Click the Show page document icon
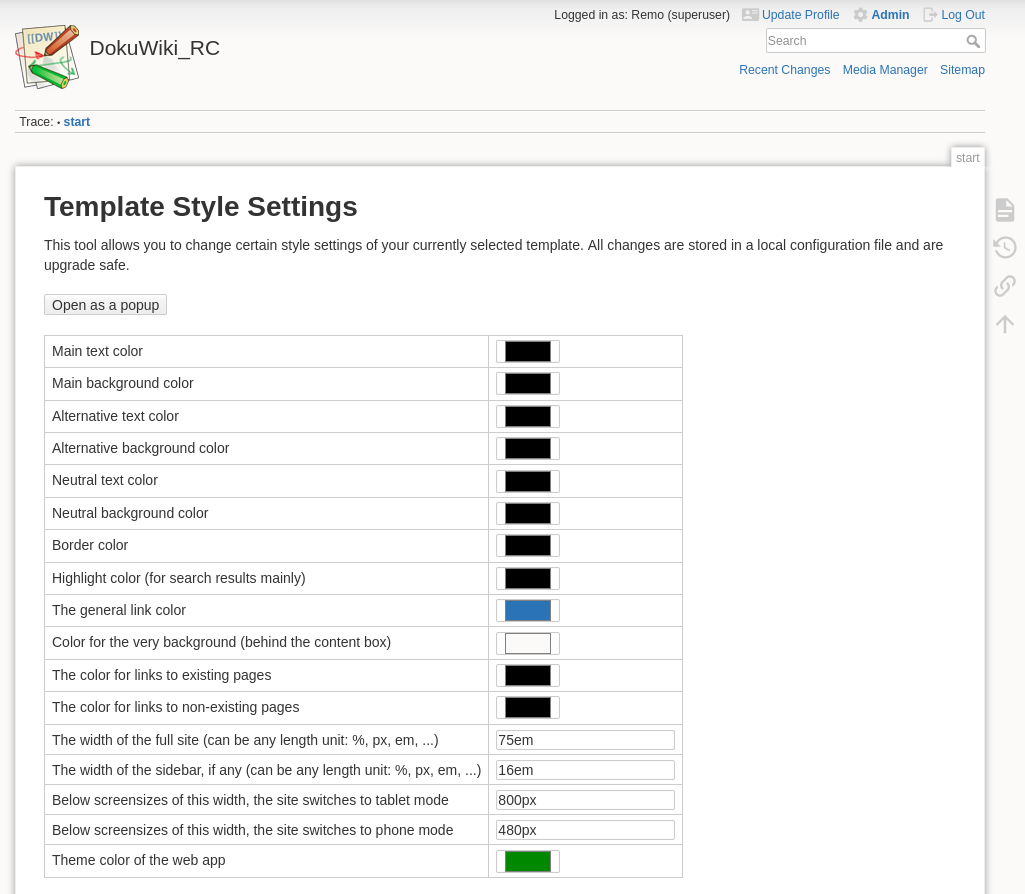This screenshot has height=894, width=1025. (1004, 209)
